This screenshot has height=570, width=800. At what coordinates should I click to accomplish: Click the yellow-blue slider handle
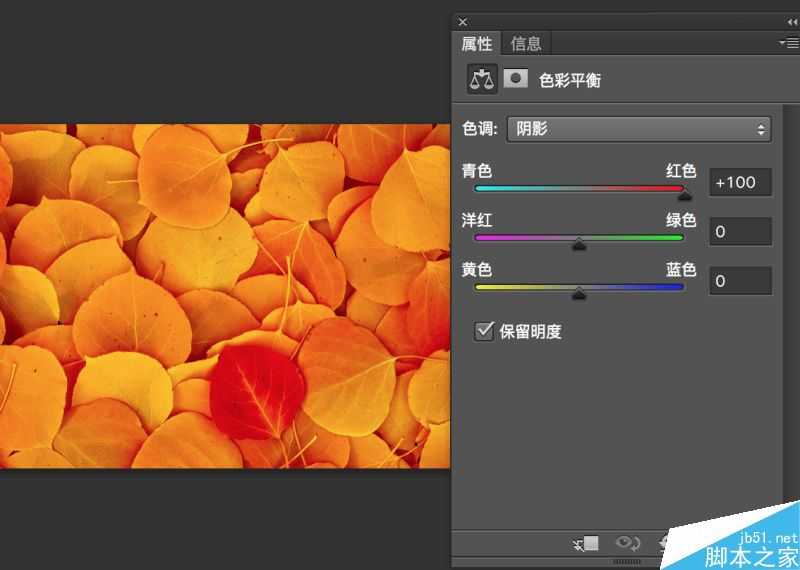(579, 294)
